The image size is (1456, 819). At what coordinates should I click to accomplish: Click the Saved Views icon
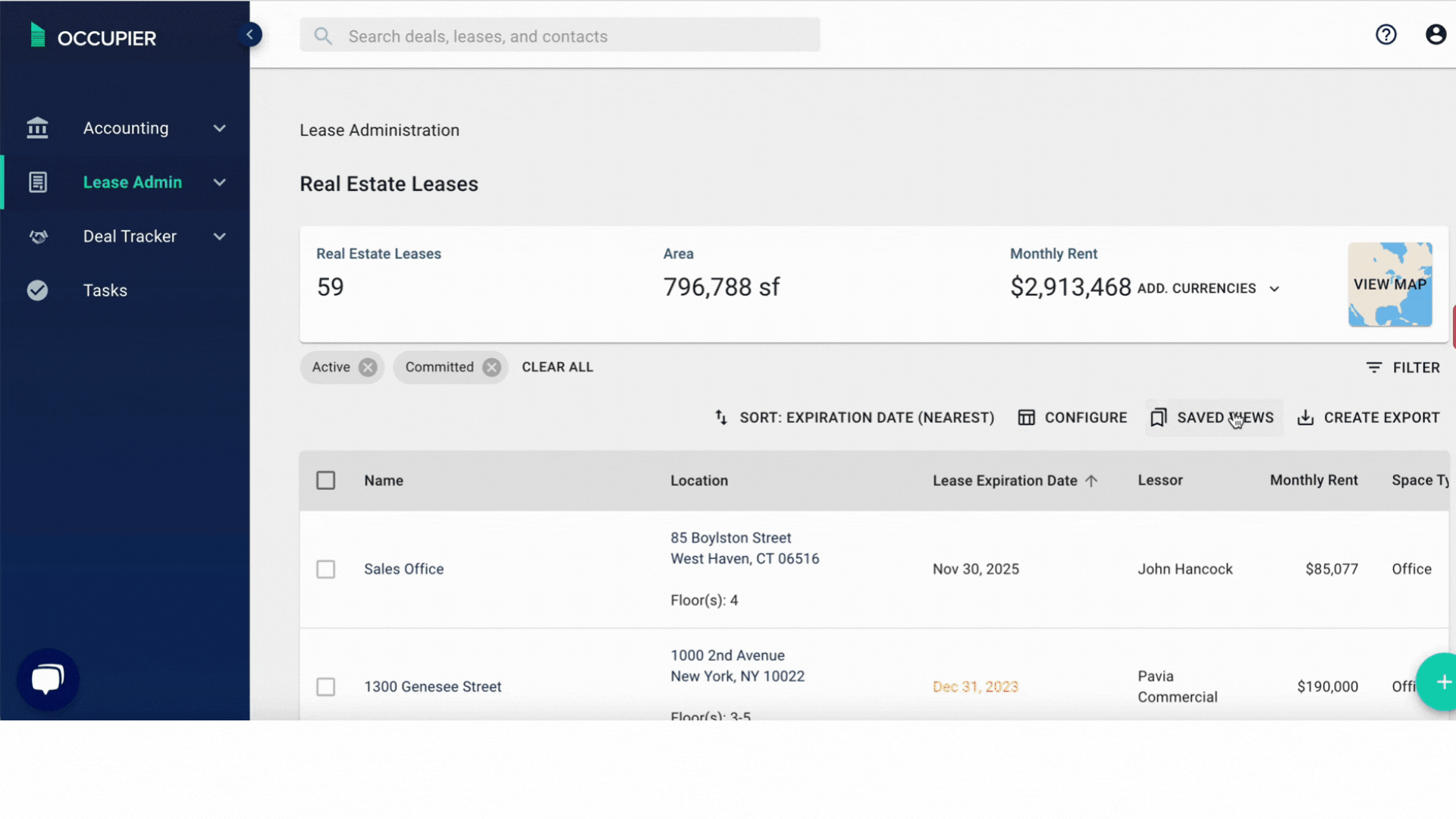coord(1158,417)
